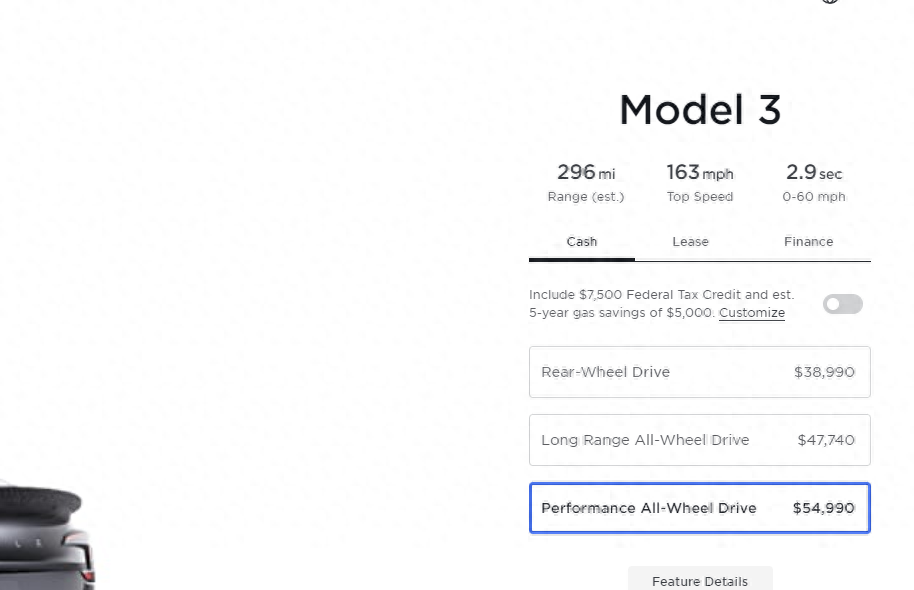The width and height of the screenshot is (914, 590).
Task: Select the Rear-Wheel Drive option
Action: pyautogui.click(x=699, y=372)
